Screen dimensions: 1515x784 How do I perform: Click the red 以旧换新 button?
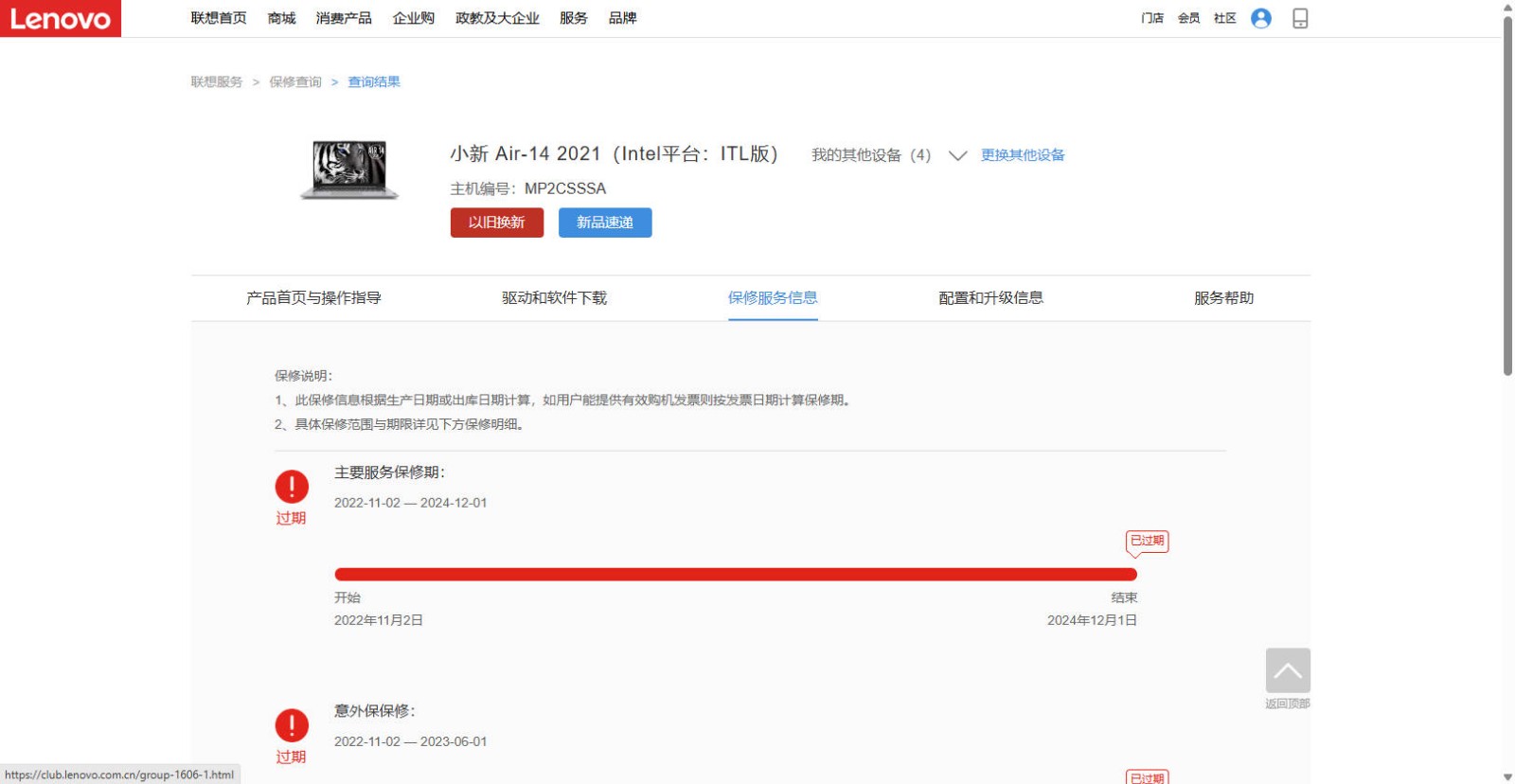[496, 223]
